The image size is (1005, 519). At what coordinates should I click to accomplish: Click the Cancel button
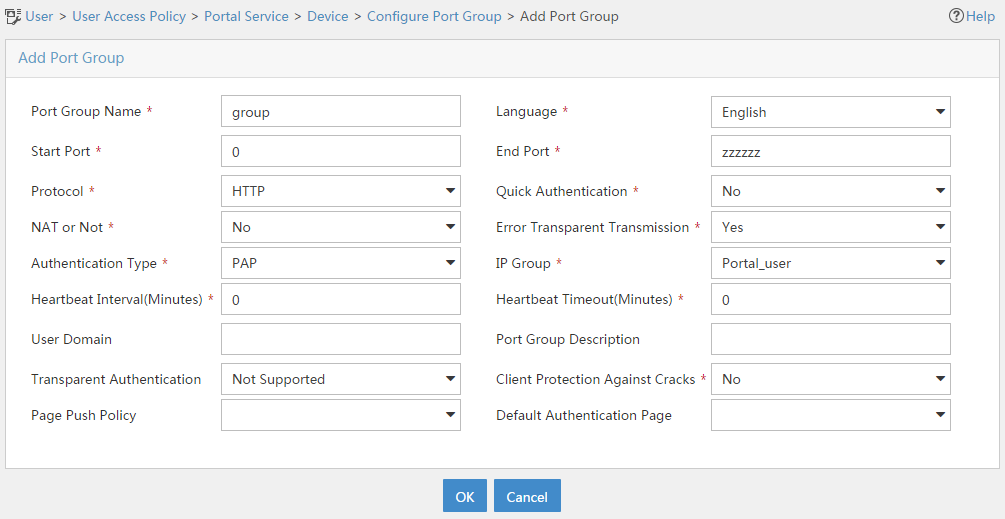coord(527,496)
